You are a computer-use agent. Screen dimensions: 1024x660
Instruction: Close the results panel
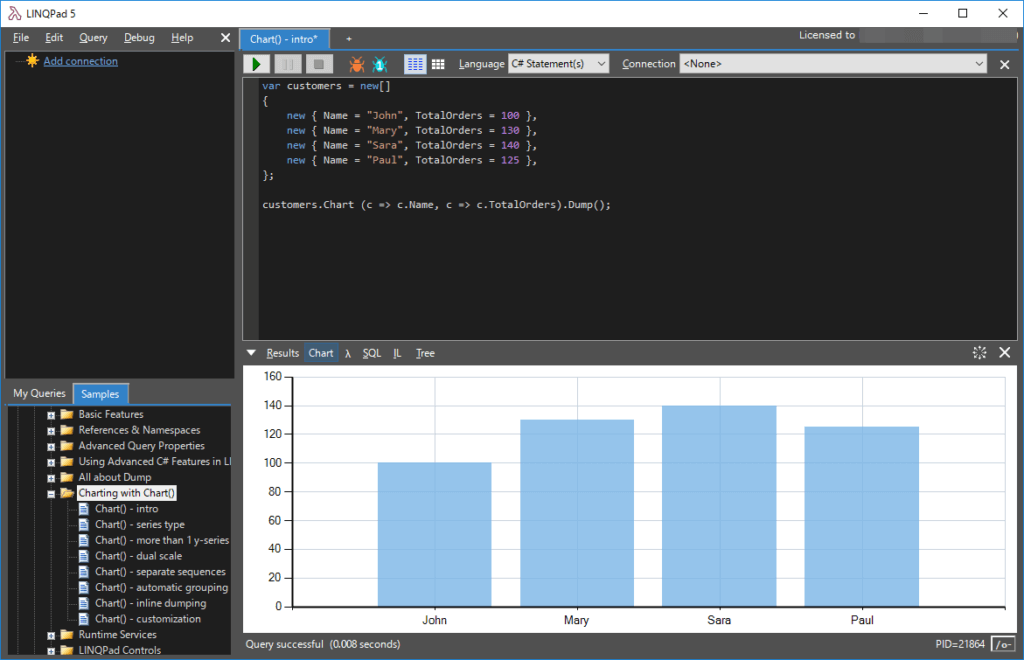point(1005,353)
